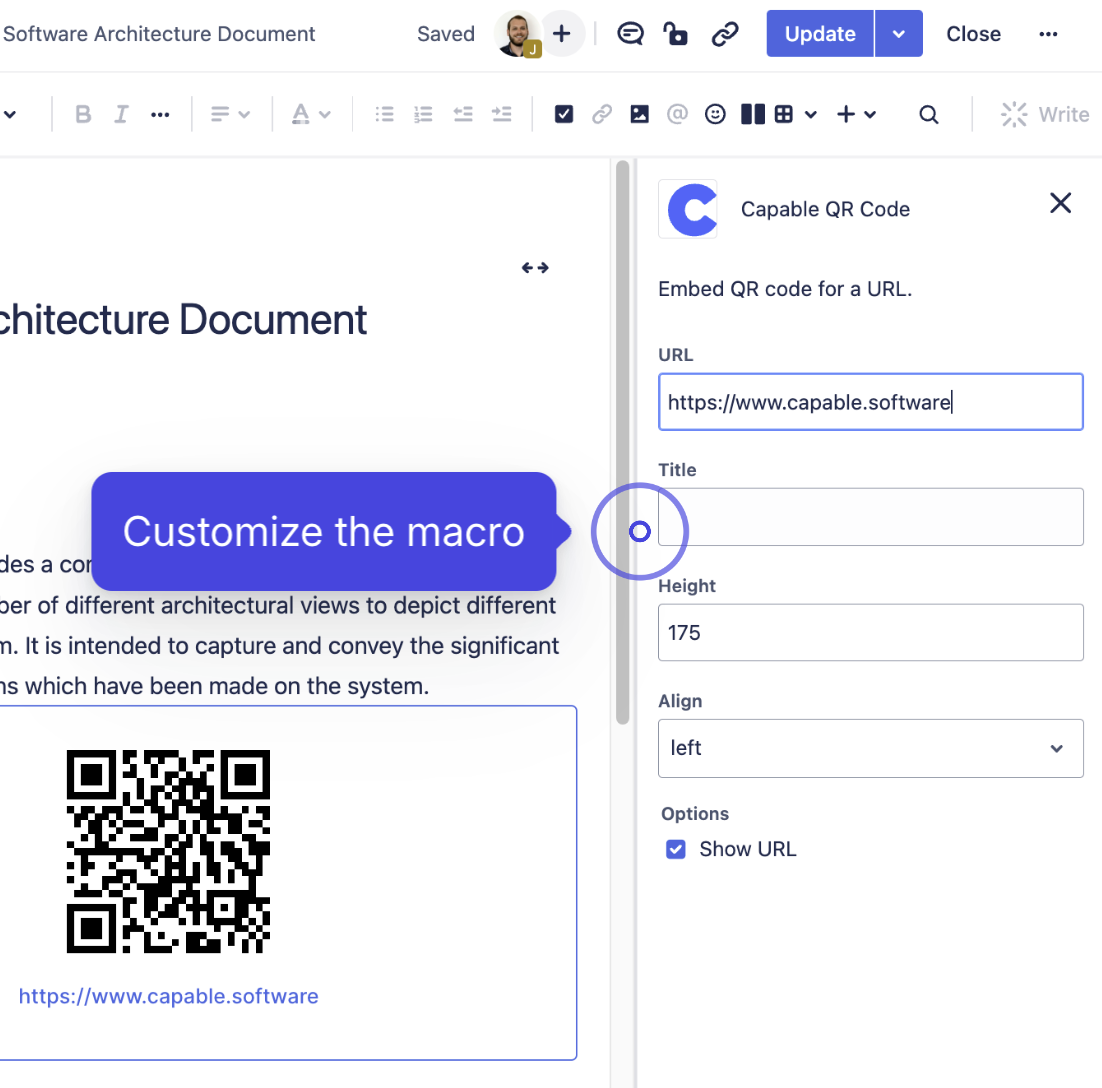1102x1088 pixels.
Task: Expand the arrow beside Update button
Action: (898, 34)
